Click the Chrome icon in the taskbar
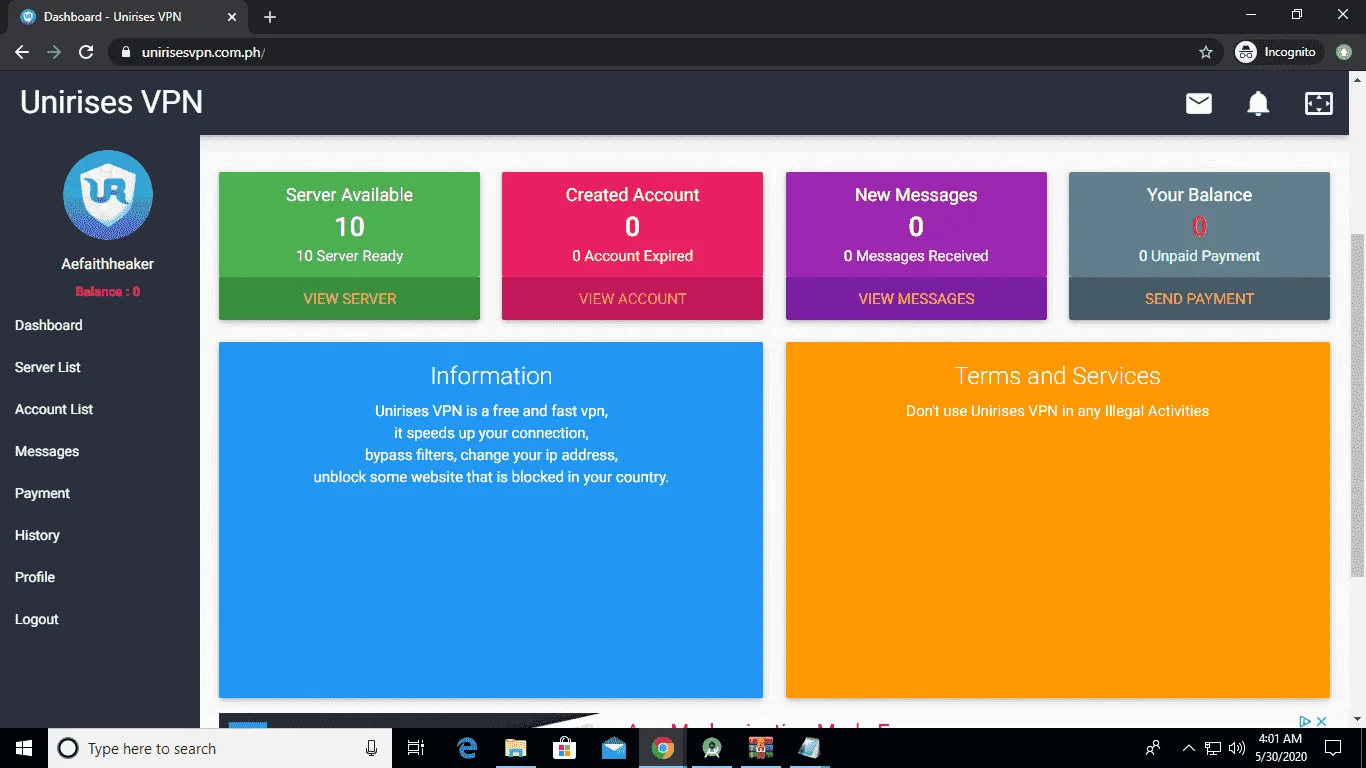 coord(662,748)
